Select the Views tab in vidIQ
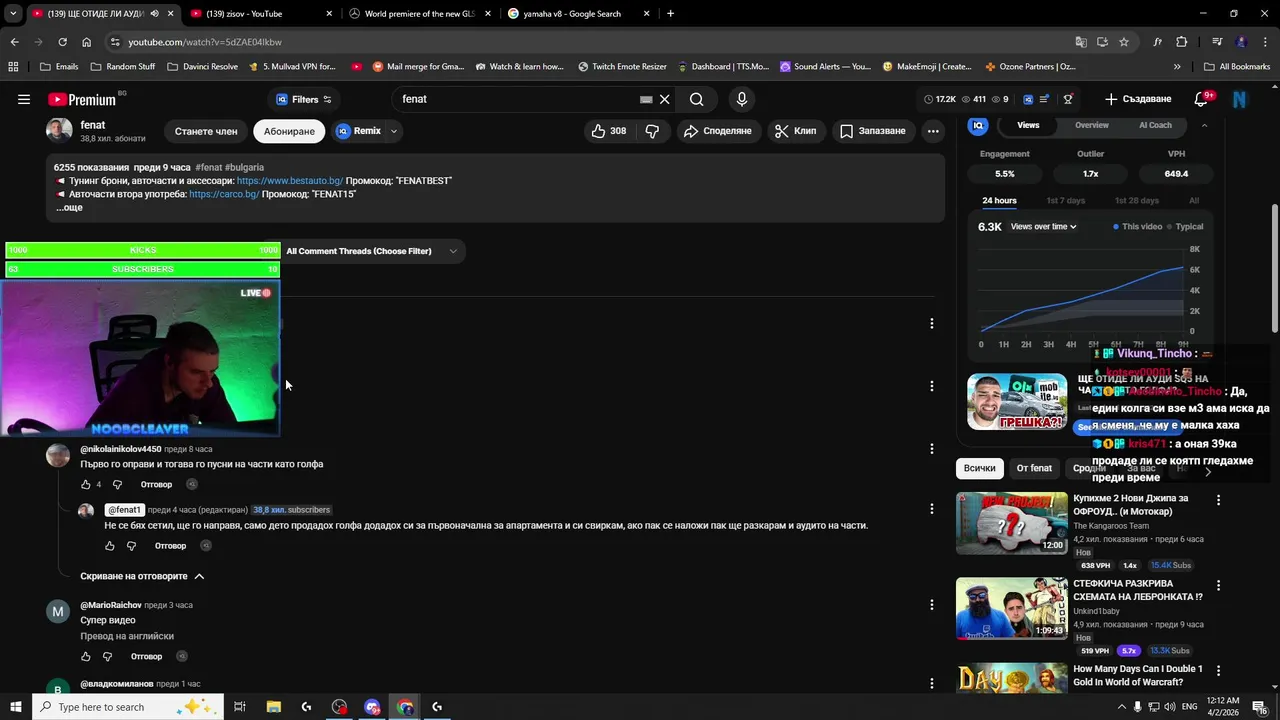Screen dimensions: 1280x720 point(1028,125)
